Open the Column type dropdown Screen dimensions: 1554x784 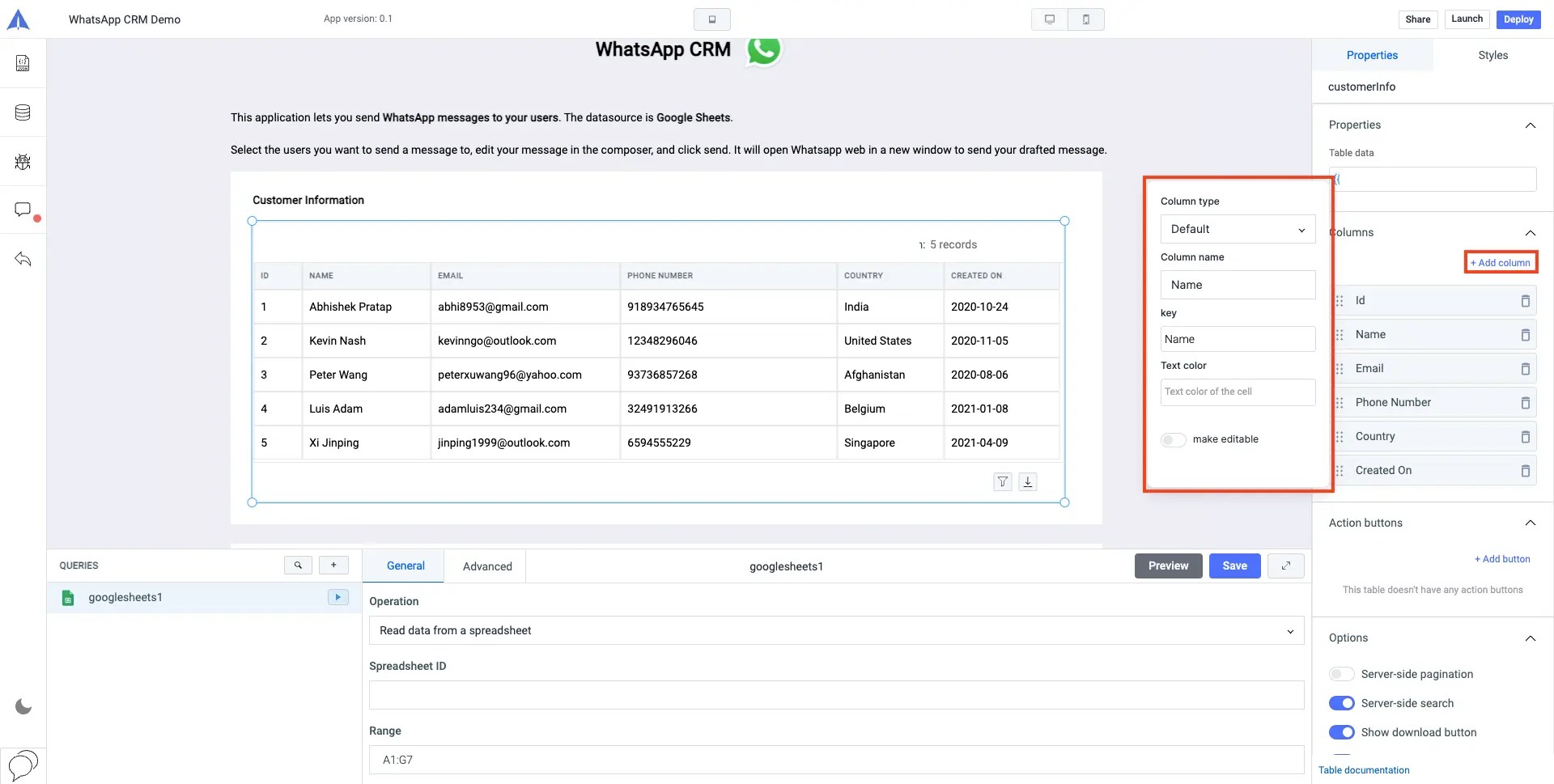pyautogui.click(x=1238, y=229)
